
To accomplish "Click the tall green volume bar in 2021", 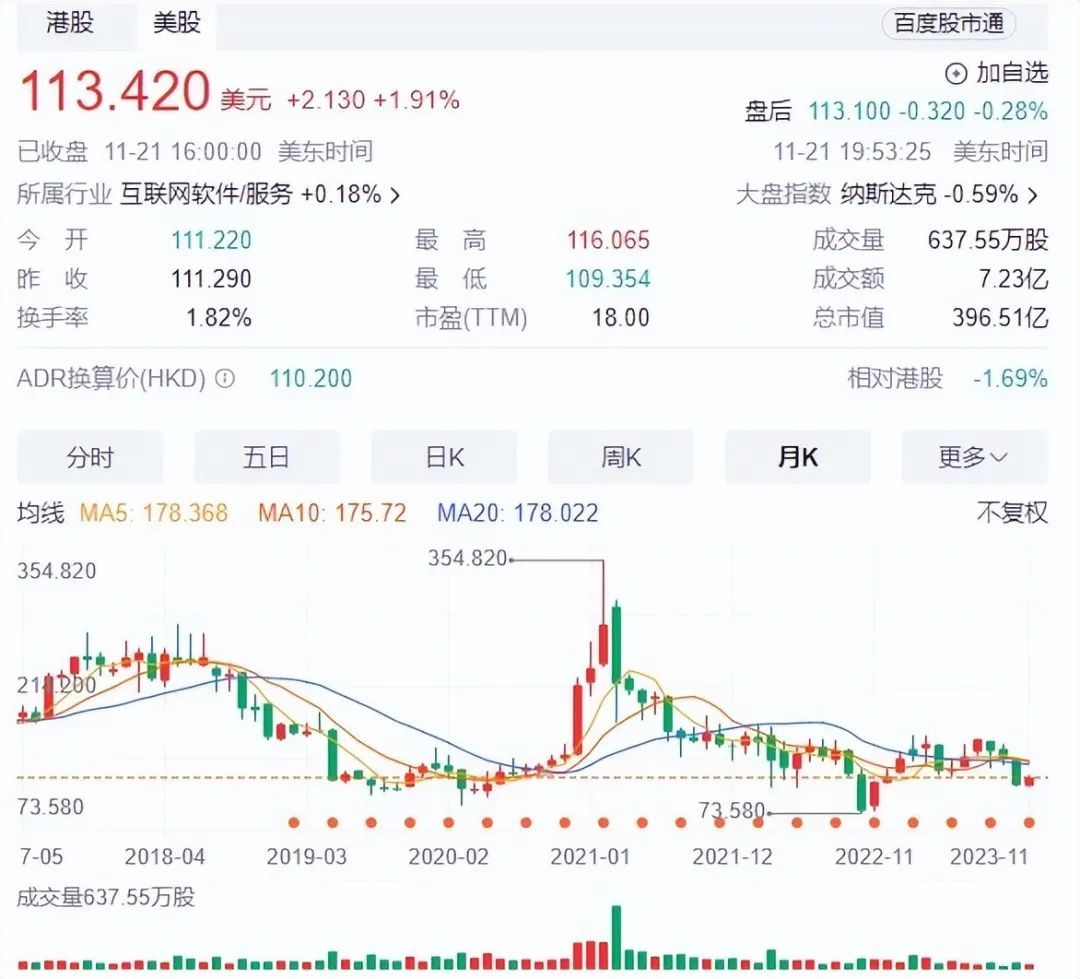I will click(616, 936).
